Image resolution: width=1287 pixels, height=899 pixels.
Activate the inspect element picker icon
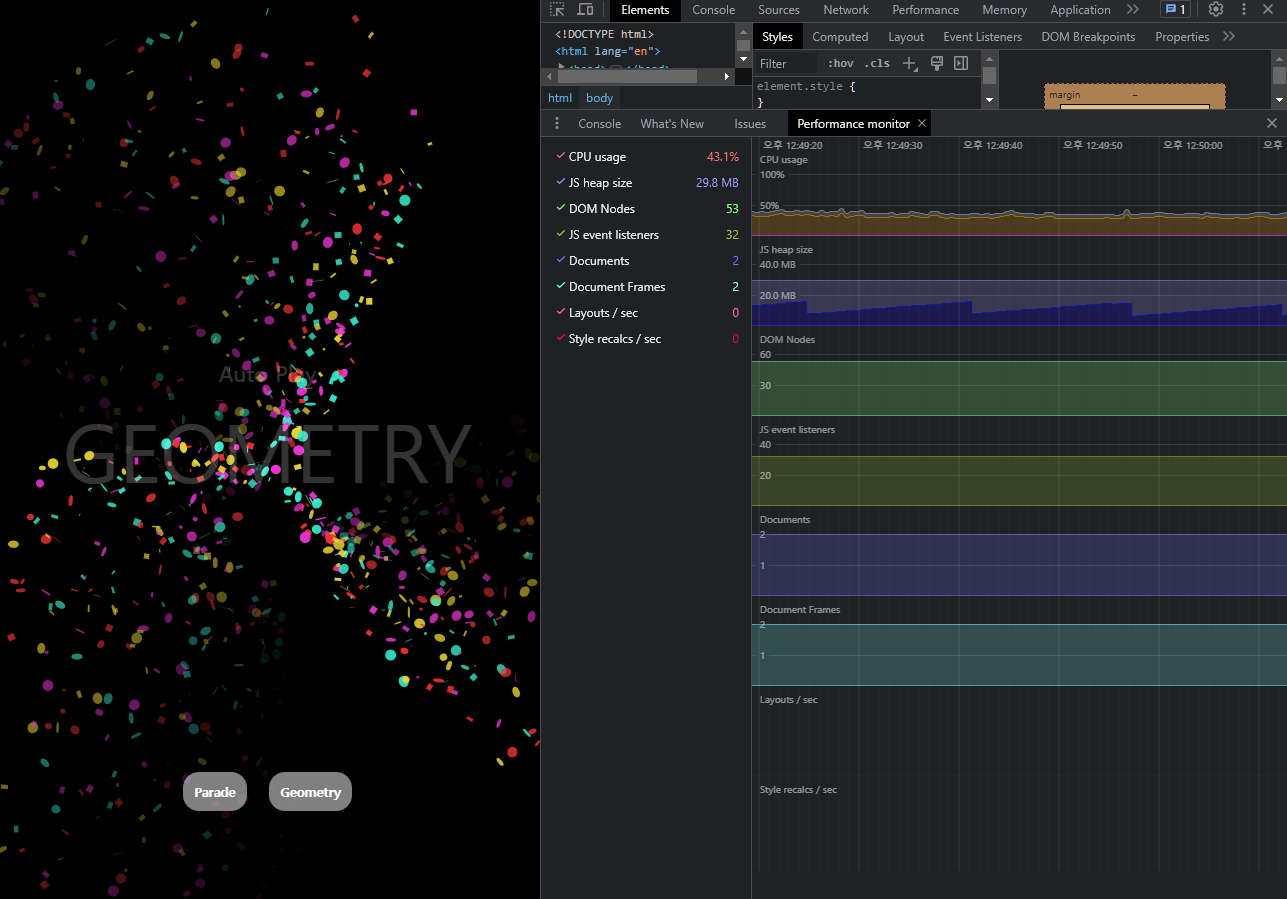(558, 10)
